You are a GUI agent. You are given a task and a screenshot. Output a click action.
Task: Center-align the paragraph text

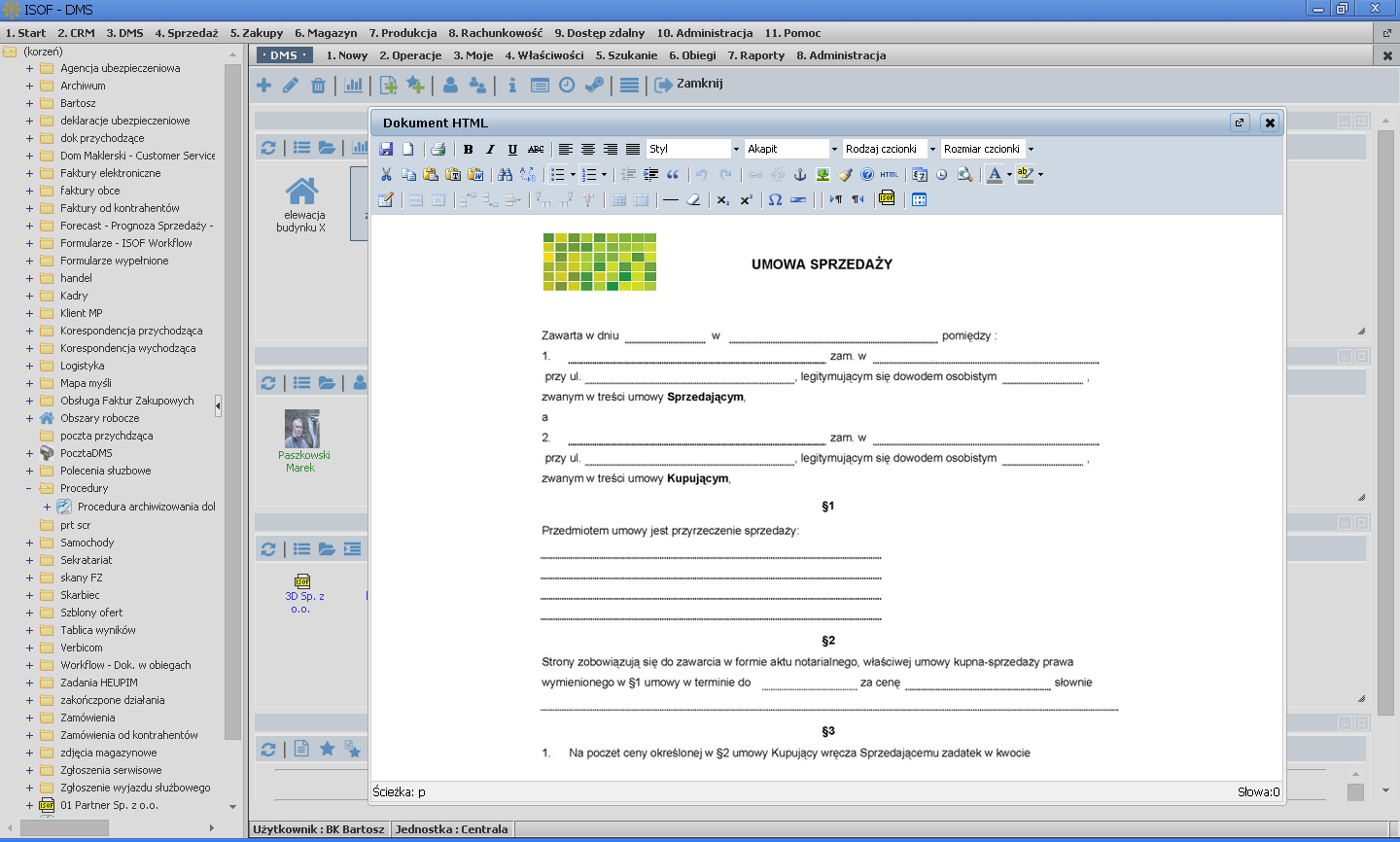pos(588,149)
